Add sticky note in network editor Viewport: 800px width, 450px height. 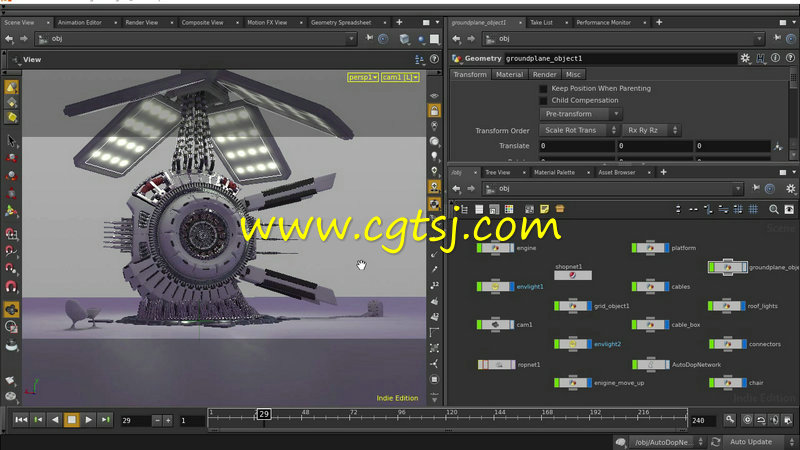[544, 209]
